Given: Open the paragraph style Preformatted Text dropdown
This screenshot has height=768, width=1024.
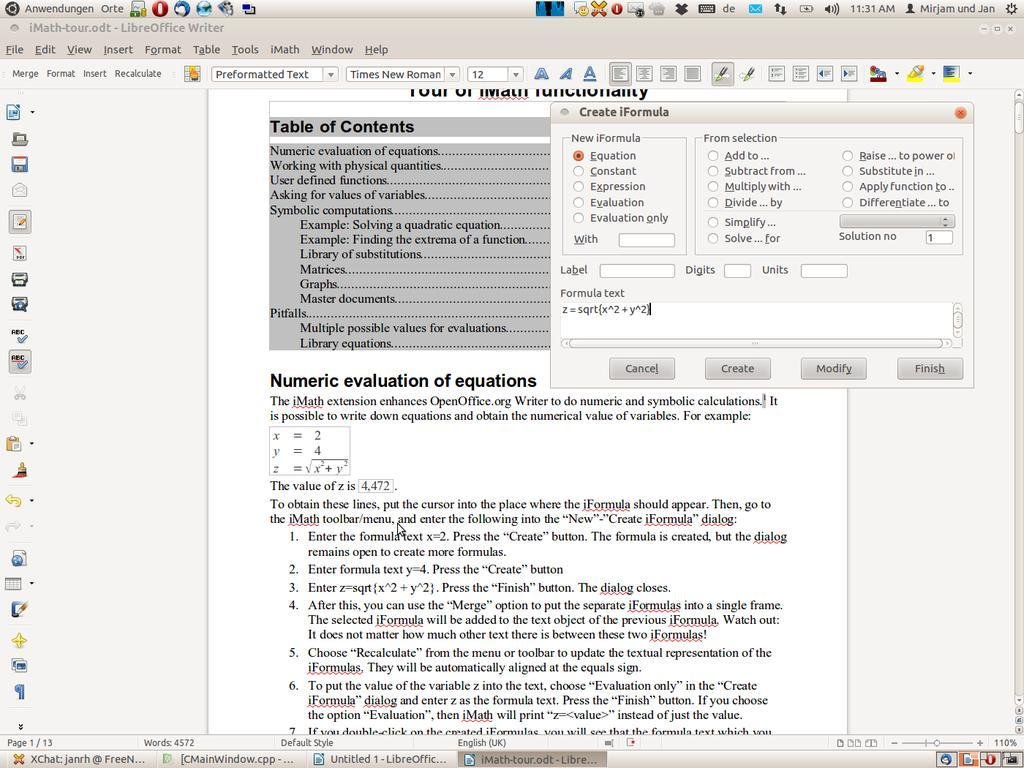Looking at the screenshot, I should point(330,74).
